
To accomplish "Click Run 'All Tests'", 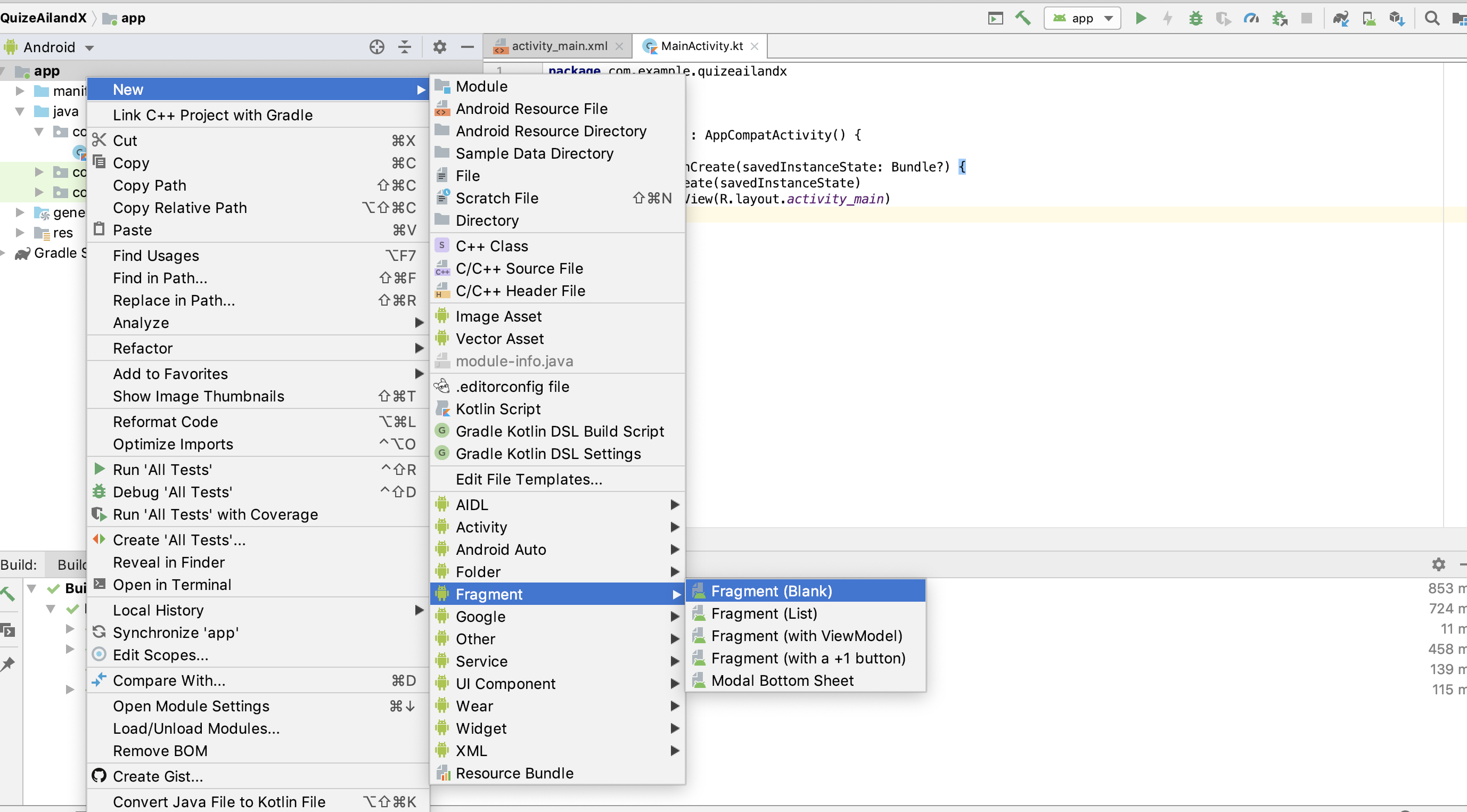I will [258, 469].
